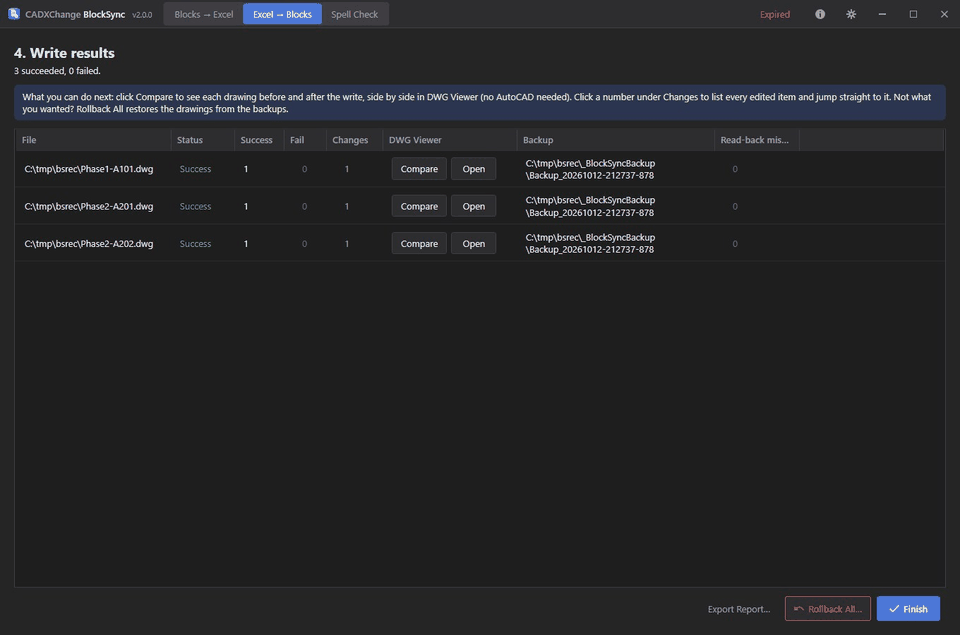
Task: Click the File column header
Action: pos(92,140)
